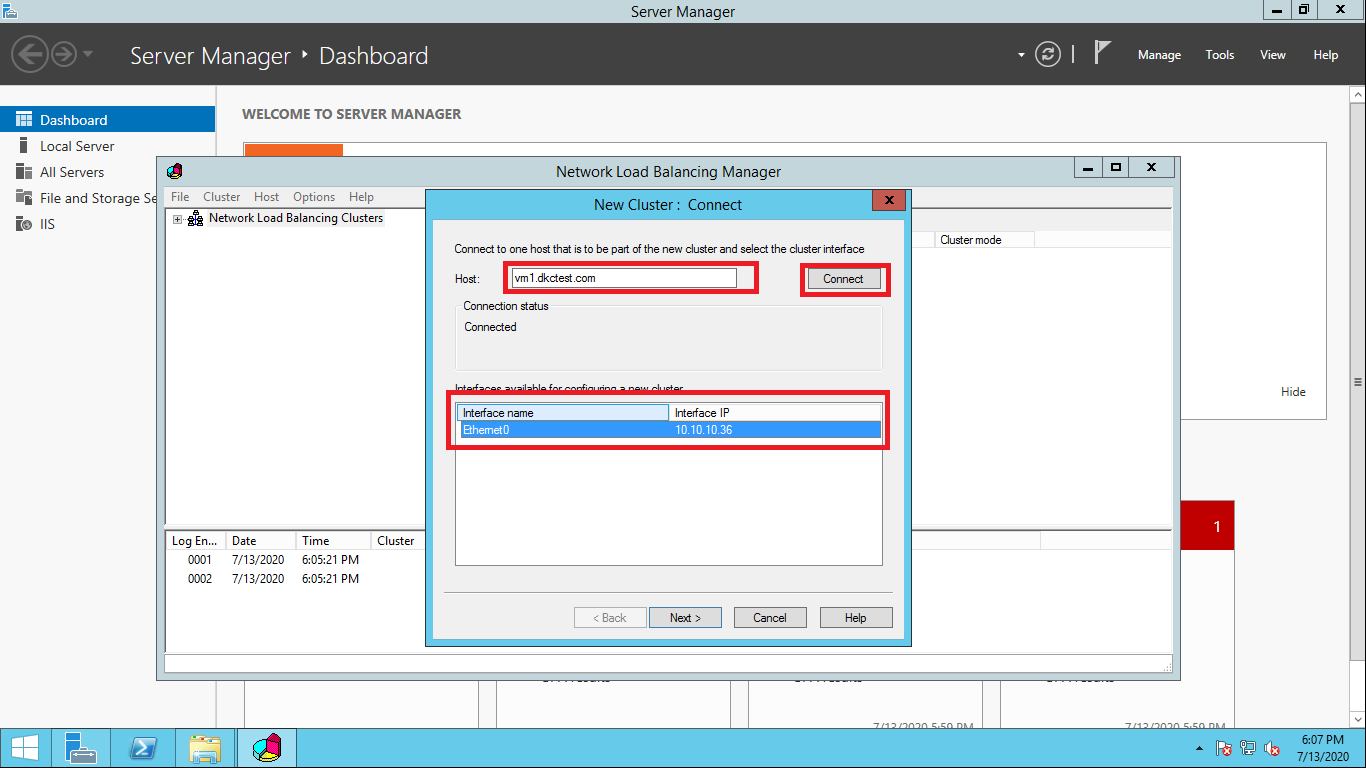Click the Server Manager vertical scrollbar
Viewport: 1366px width, 768px height.
click(1357, 381)
